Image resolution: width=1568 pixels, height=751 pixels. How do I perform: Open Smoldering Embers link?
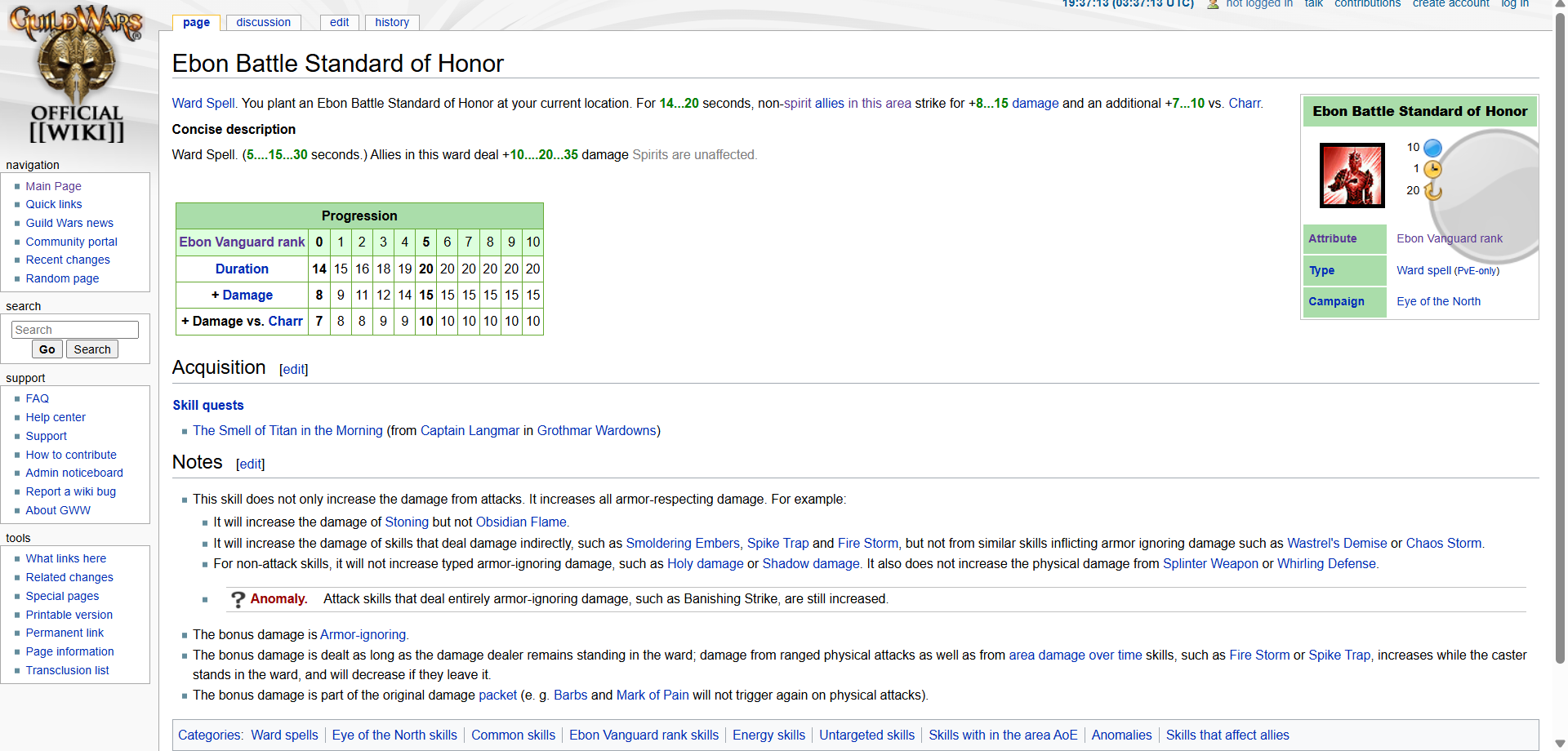[683, 543]
